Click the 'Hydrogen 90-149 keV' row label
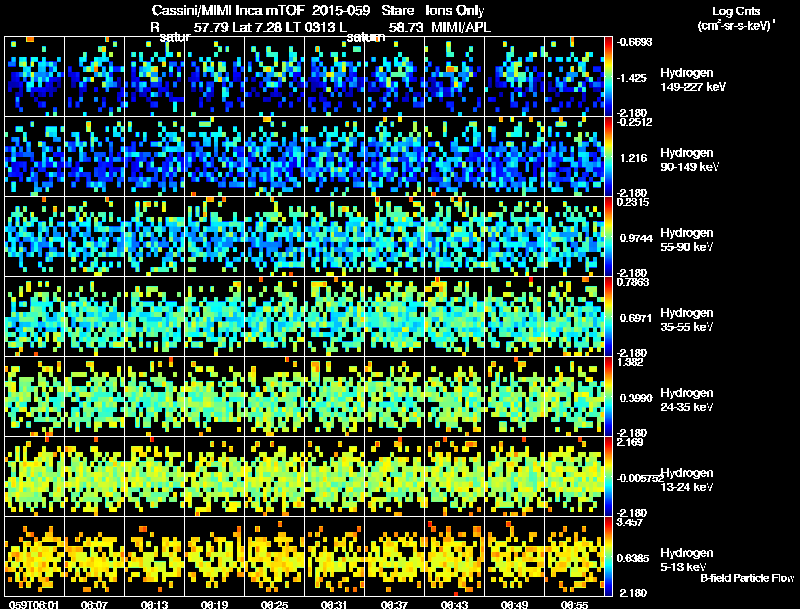Screen dimensions: 800x609 pos(690,160)
